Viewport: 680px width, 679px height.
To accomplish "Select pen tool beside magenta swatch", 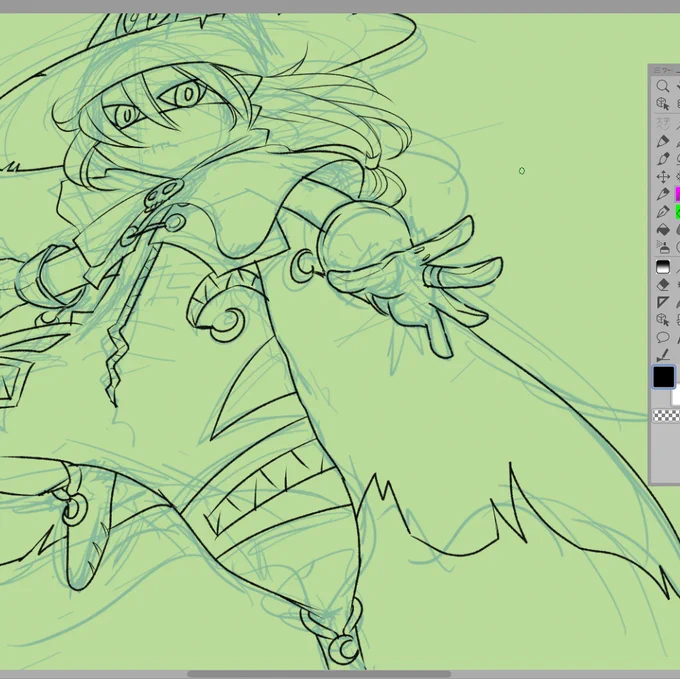I will click(662, 194).
